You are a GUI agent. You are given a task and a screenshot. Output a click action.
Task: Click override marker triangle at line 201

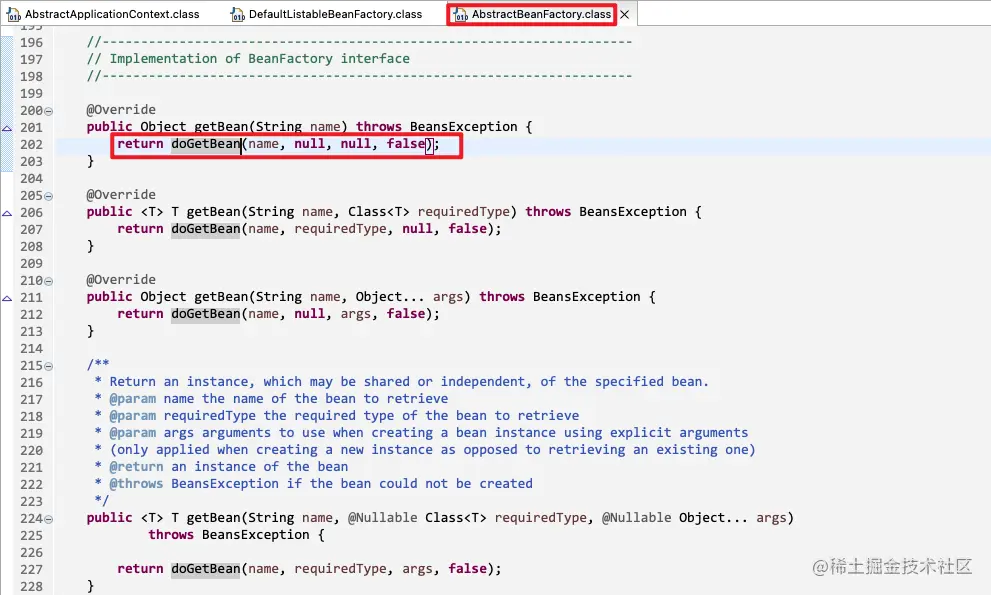pos(7,128)
